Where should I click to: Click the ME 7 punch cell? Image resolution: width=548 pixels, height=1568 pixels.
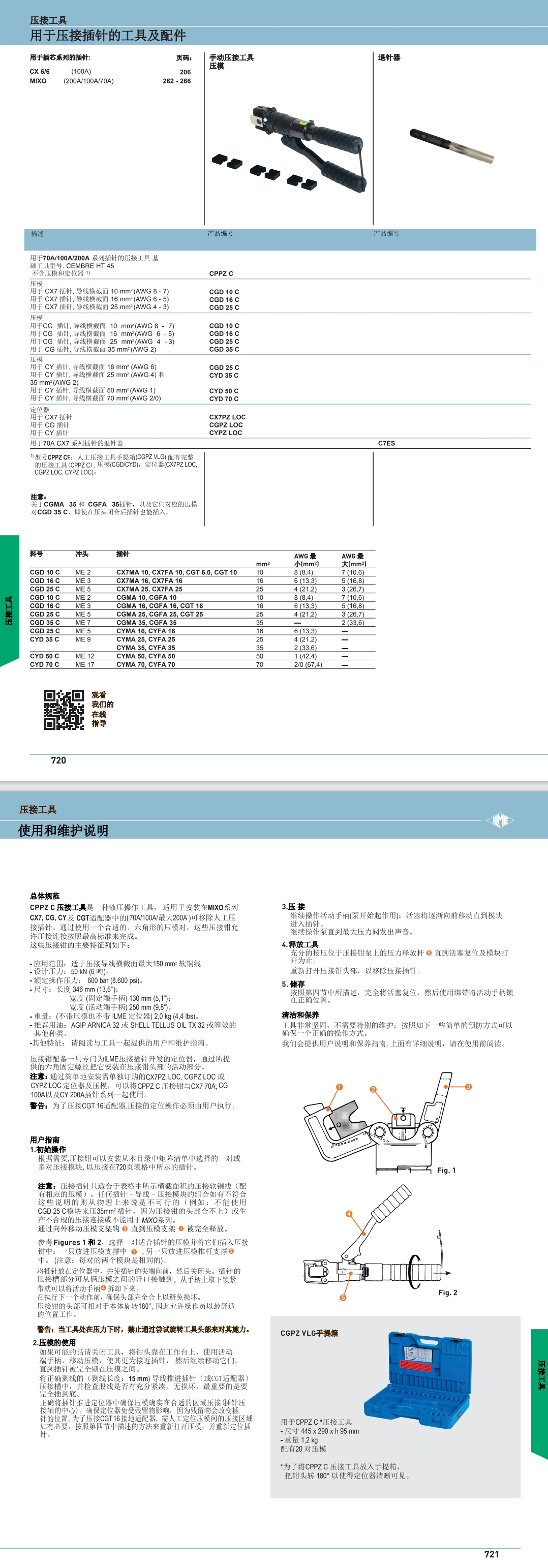tap(83, 622)
